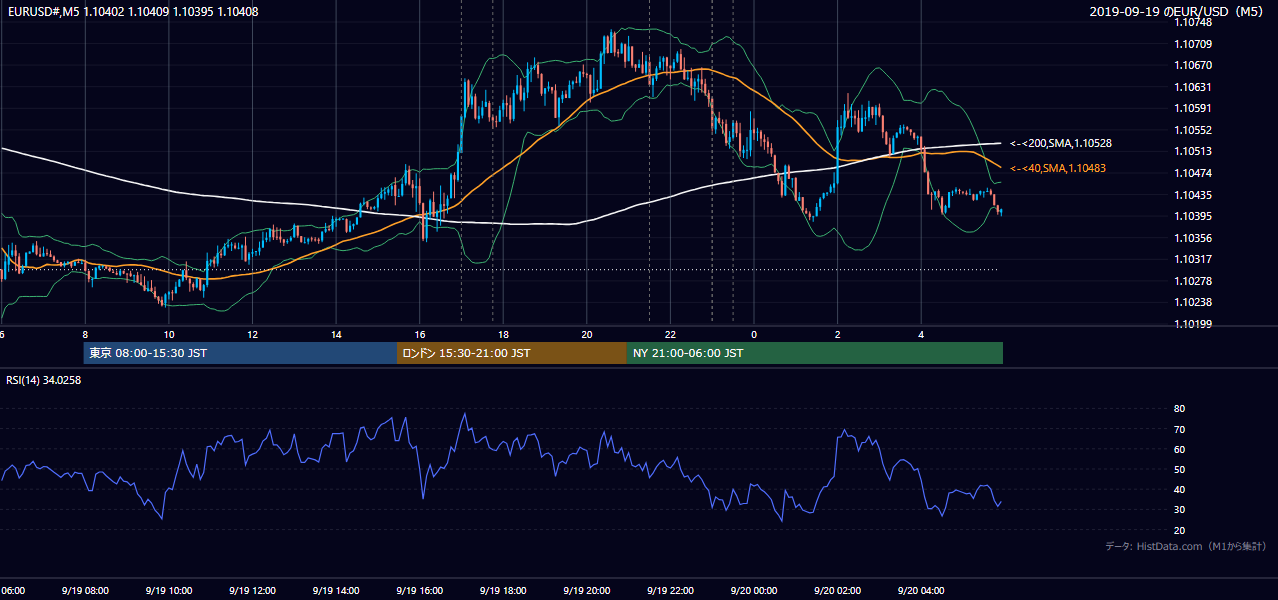Viewport: 1278px width, 600px height.
Task: Click the 9/19 14:00 date label
Action: point(335,591)
